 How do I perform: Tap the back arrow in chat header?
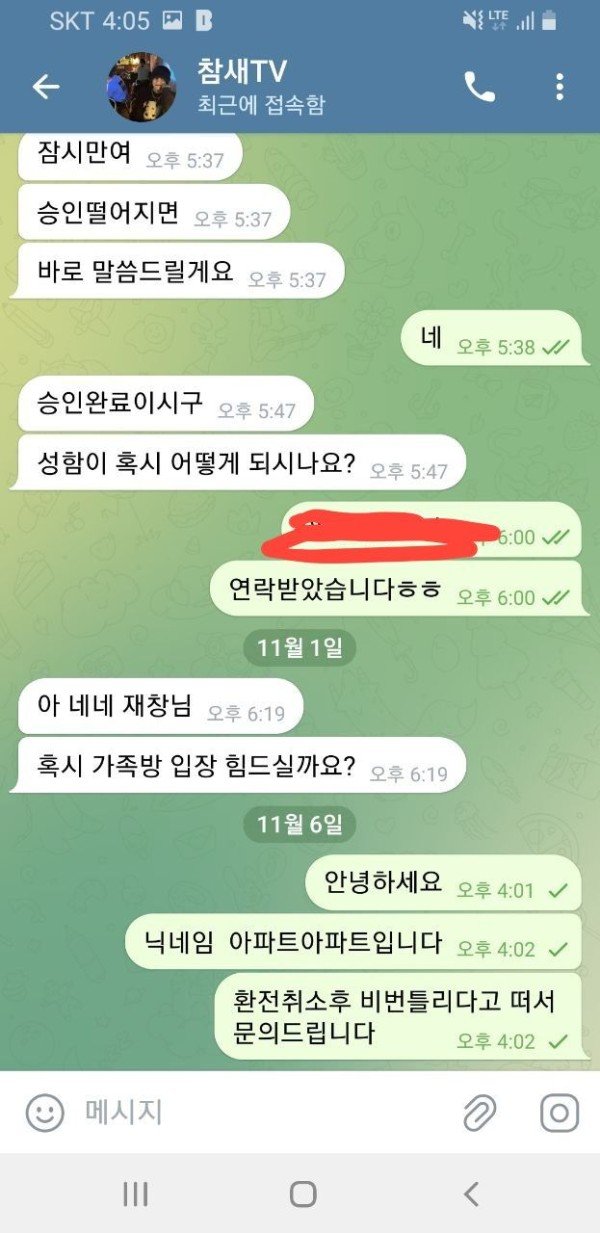[x=46, y=87]
